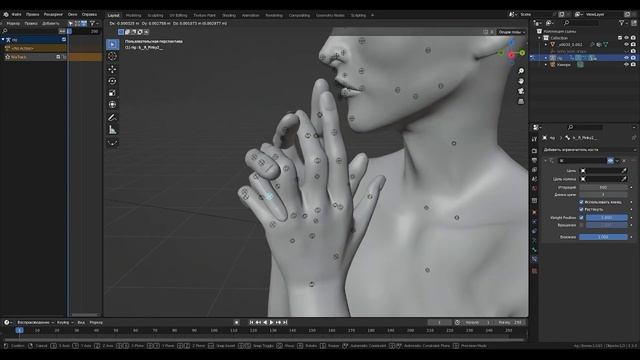
Task: Switch to the Shading workspace tab
Action: pyautogui.click(x=229, y=16)
